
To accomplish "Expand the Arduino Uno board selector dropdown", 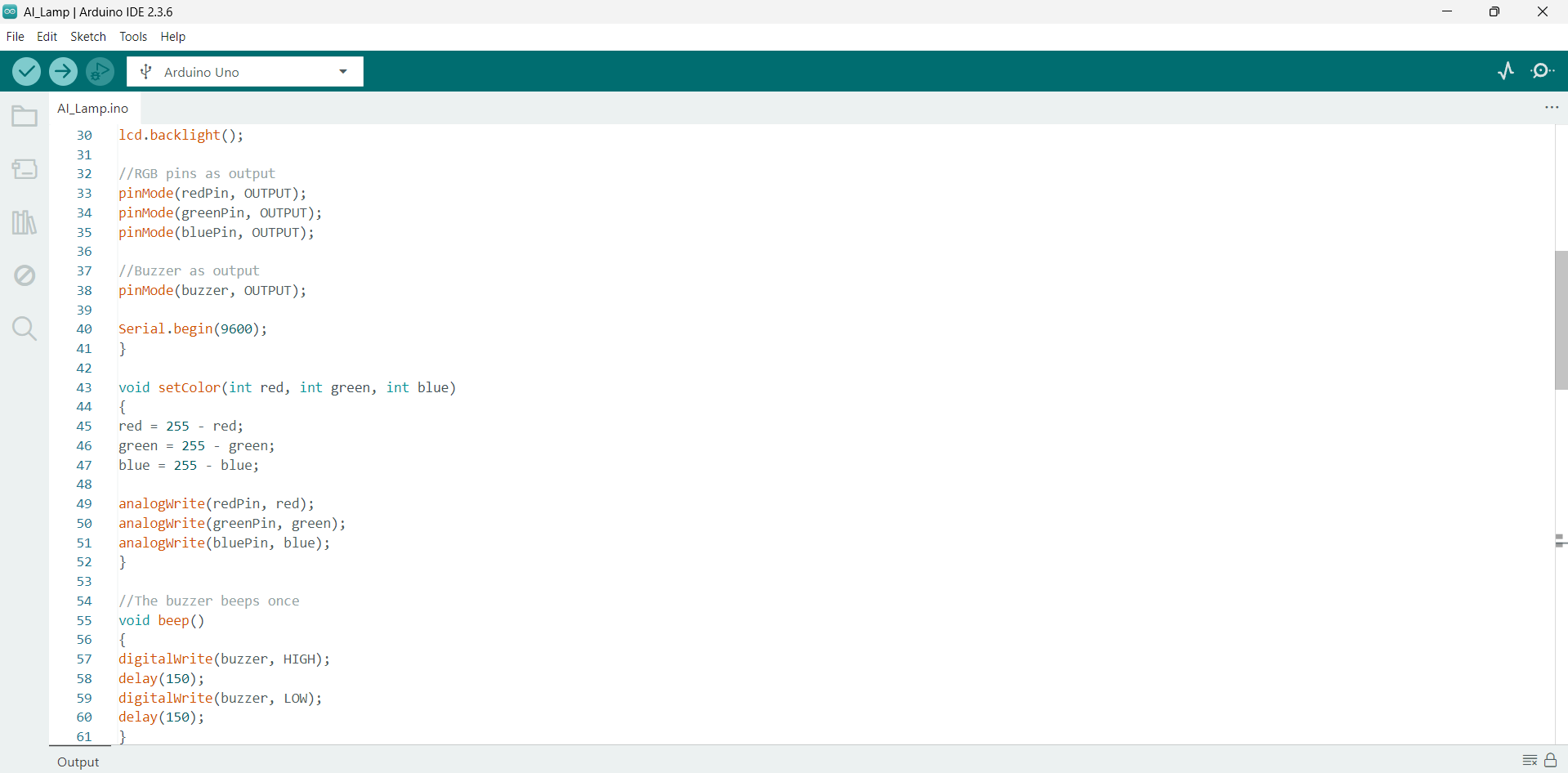I will (x=245, y=72).
